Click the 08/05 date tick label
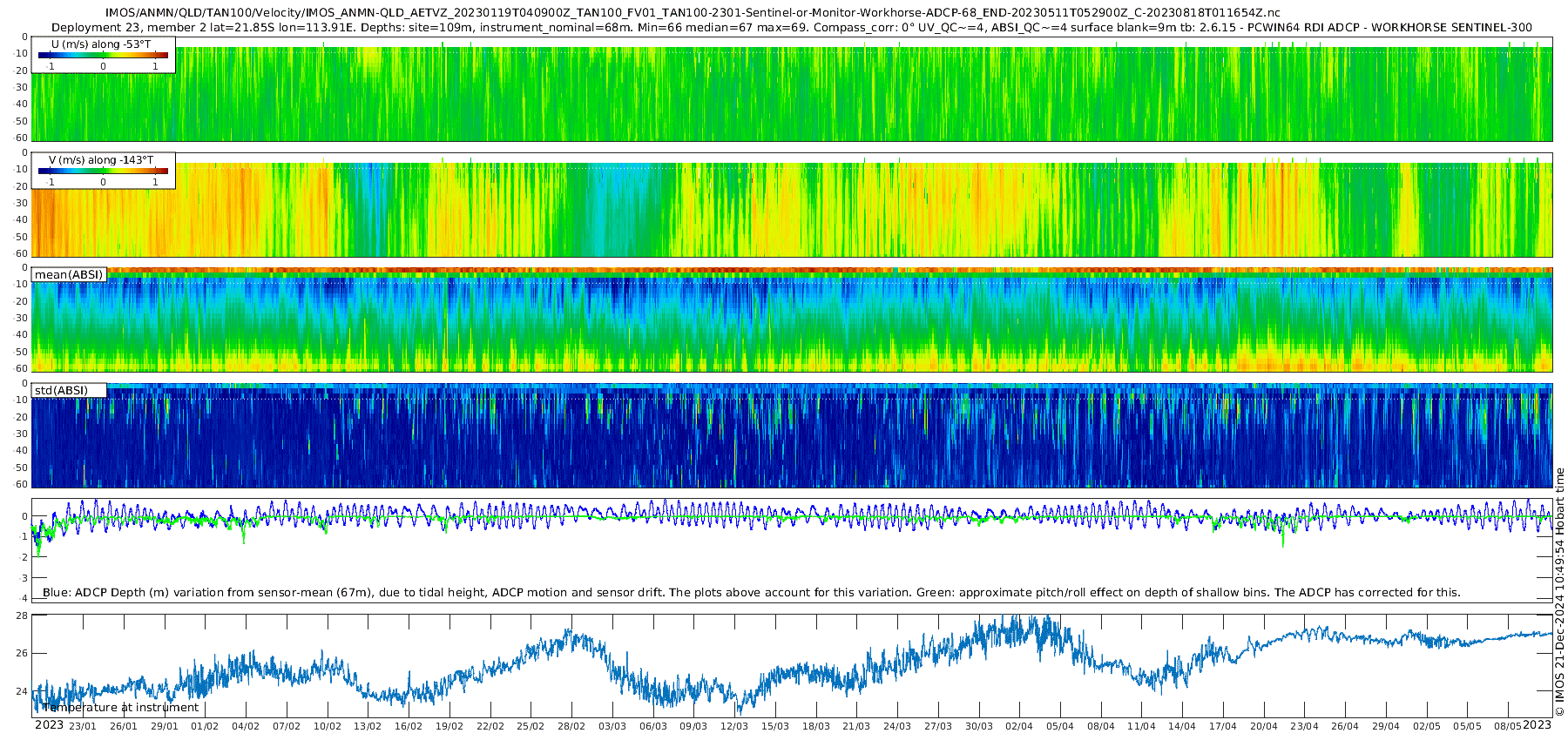The height and width of the screenshot is (740, 1568). (x=1508, y=726)
